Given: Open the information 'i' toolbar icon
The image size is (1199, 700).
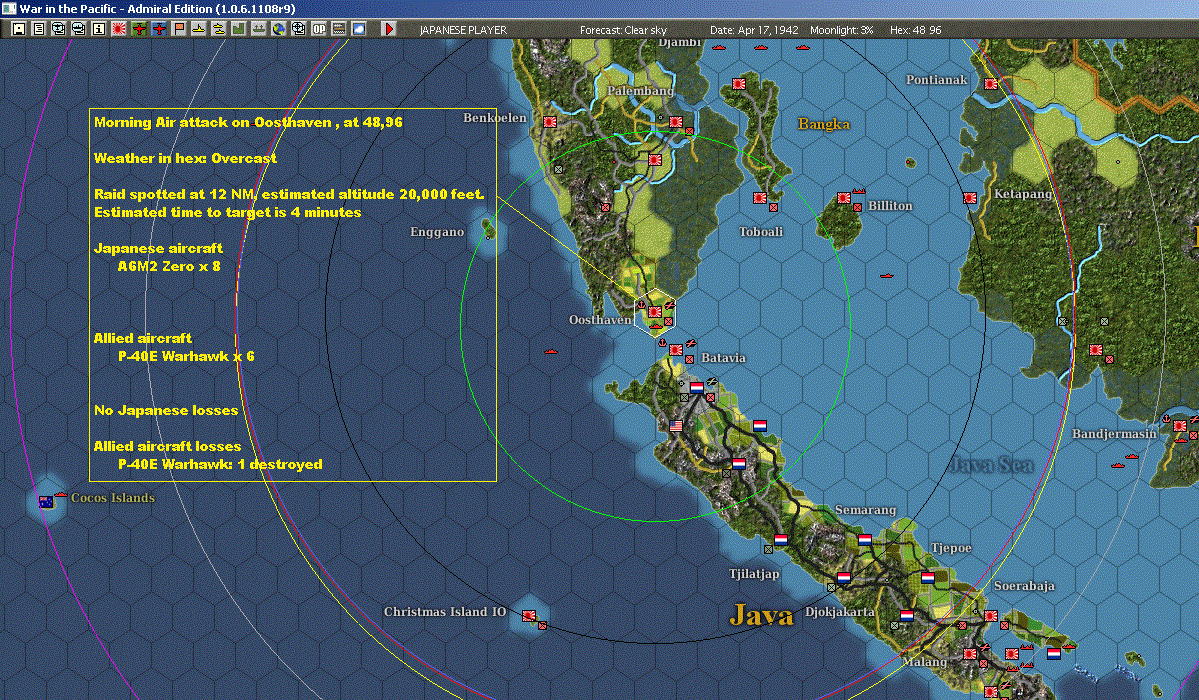Looking at the screenshot, I should pos(99,29).
